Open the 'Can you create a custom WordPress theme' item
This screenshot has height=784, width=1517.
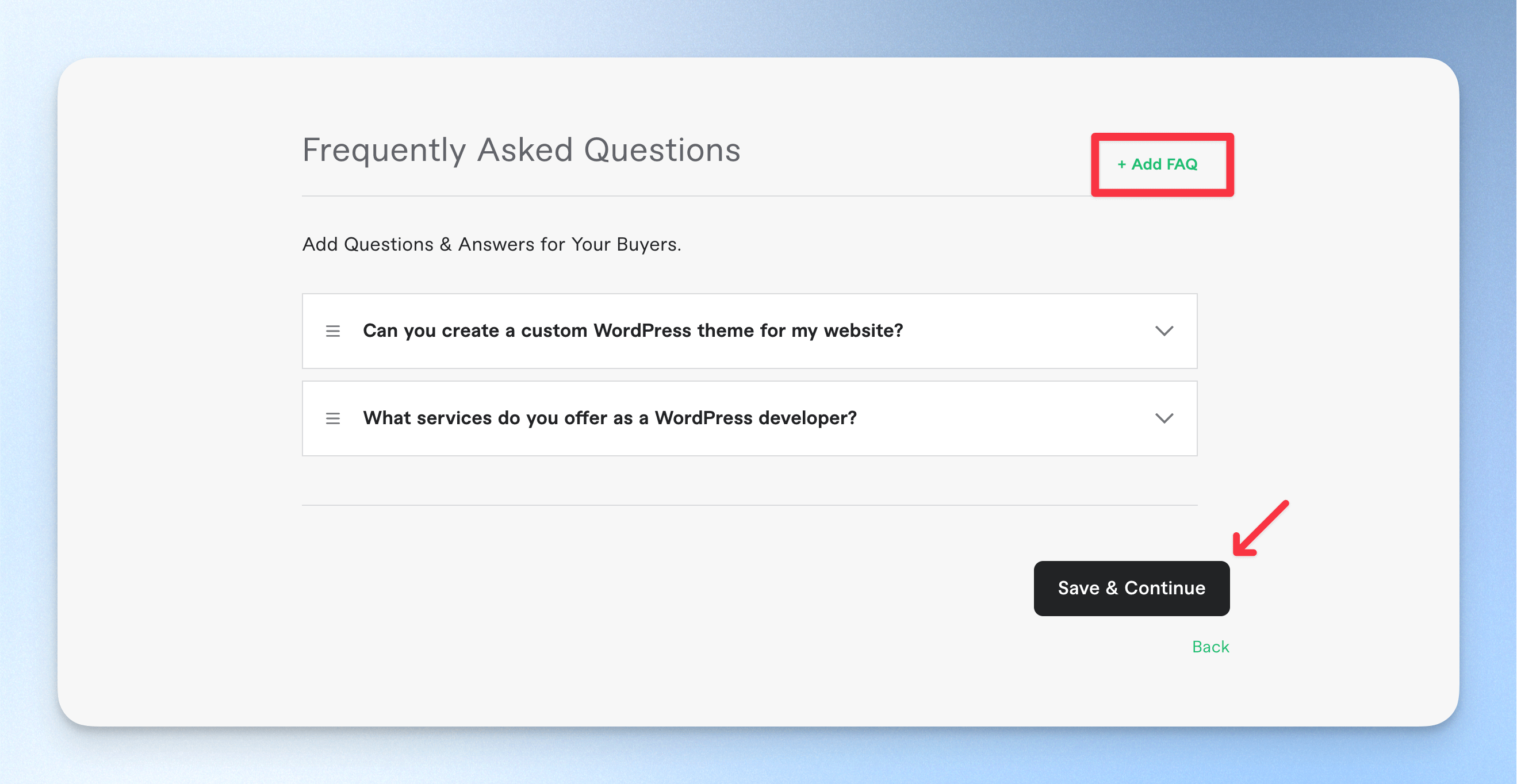pos(749,331)
